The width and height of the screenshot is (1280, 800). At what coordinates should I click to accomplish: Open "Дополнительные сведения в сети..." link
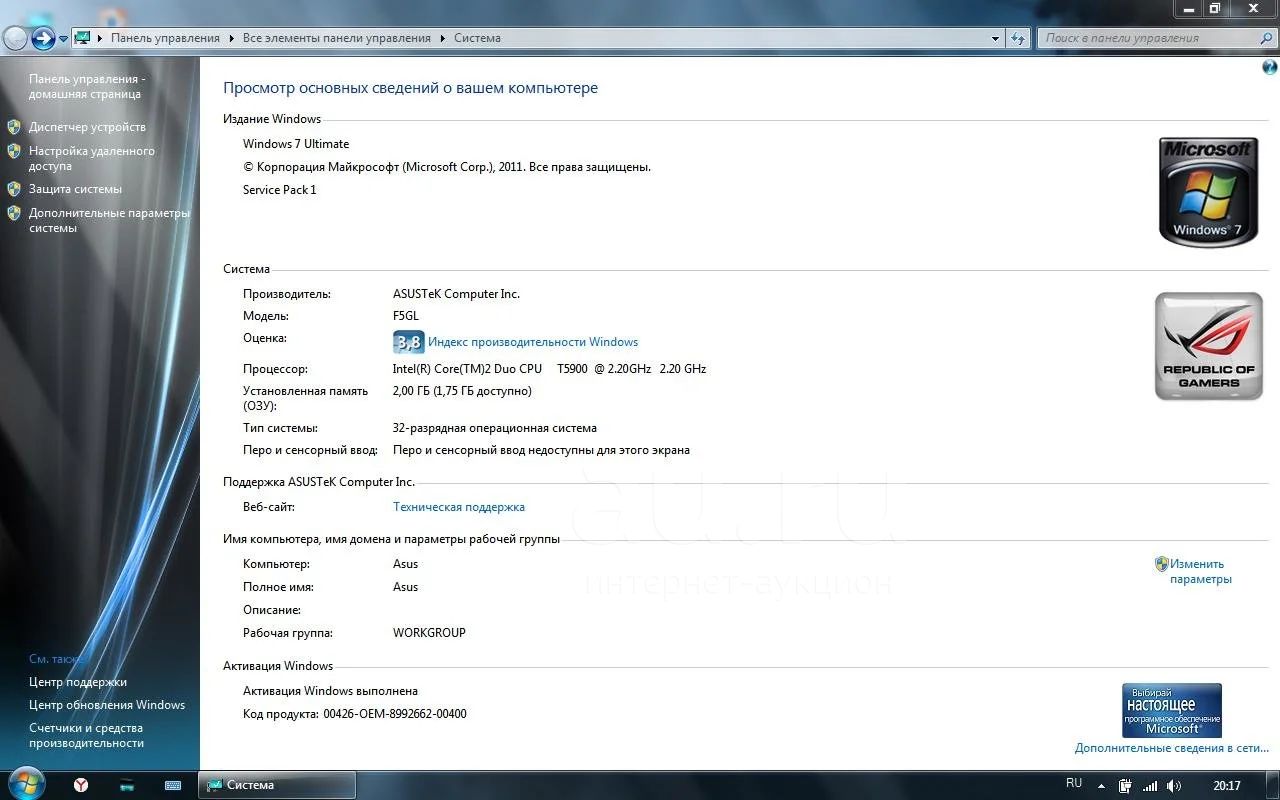pyautogui.click(x=1172, y=748)
